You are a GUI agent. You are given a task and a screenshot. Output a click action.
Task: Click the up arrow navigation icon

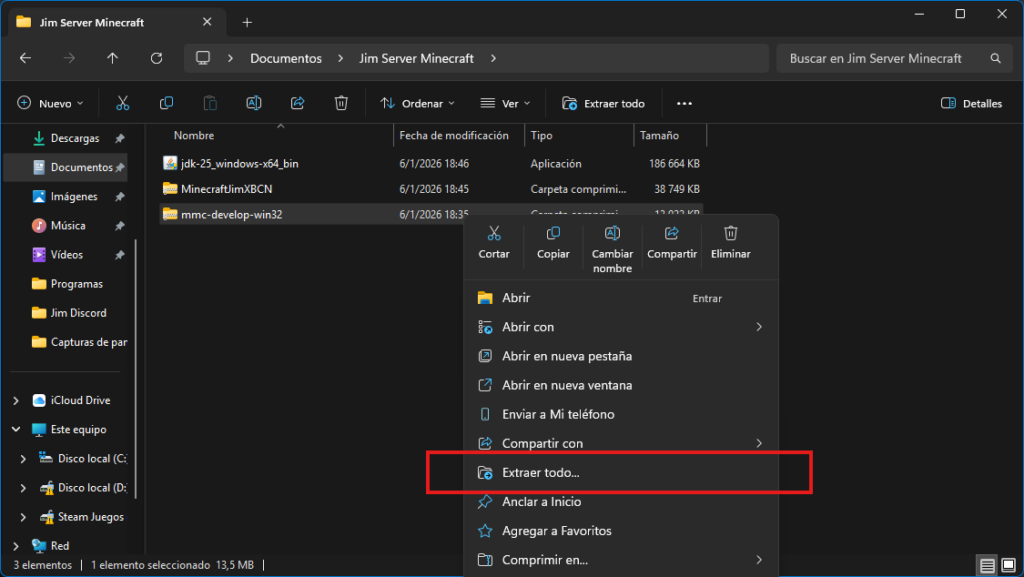coord(112,58)
